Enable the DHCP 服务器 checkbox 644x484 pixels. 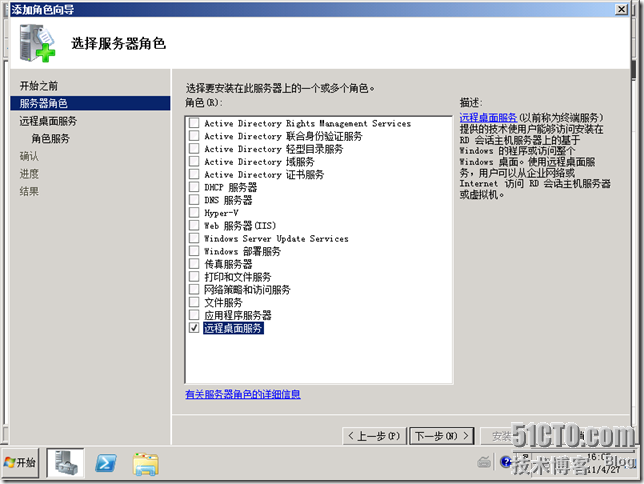tap(194, 187)
